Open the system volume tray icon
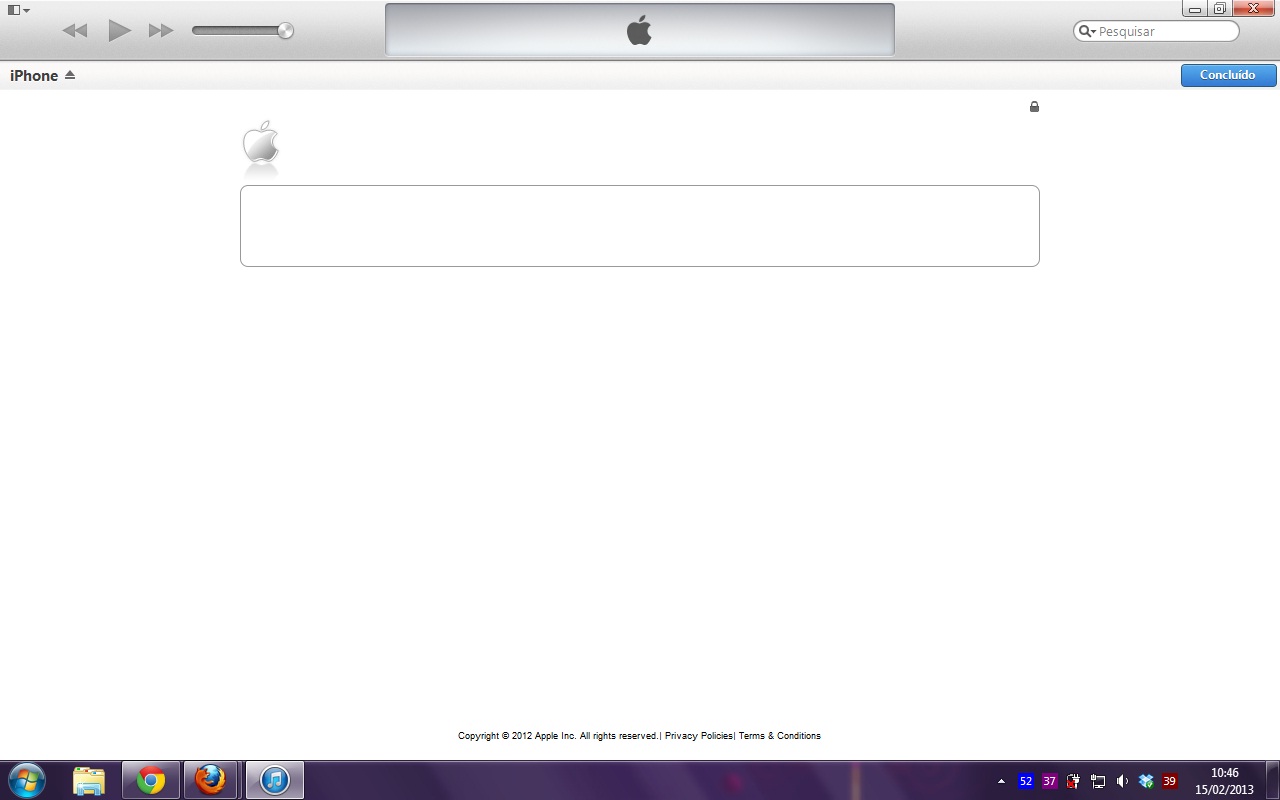 1122,781
